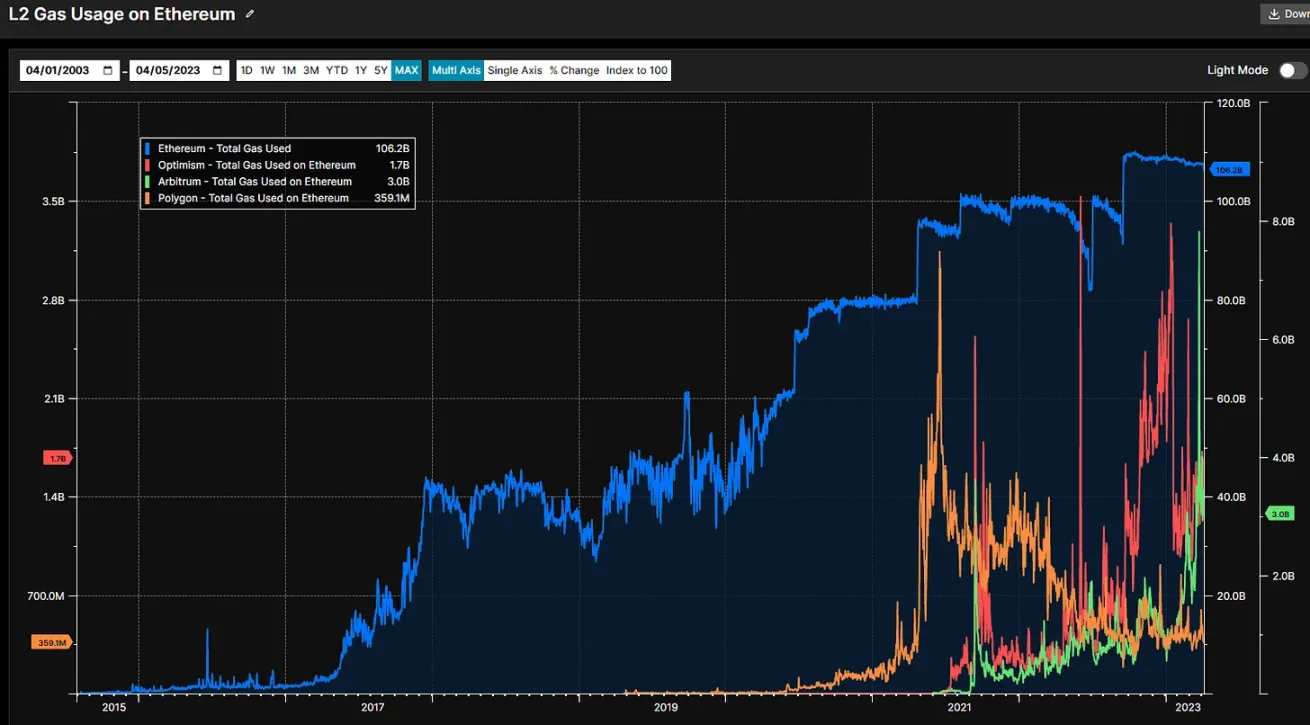Toggle Arbitrum series in the legend
Screen dimensions: 1310x725
click(x=255, y=182)
